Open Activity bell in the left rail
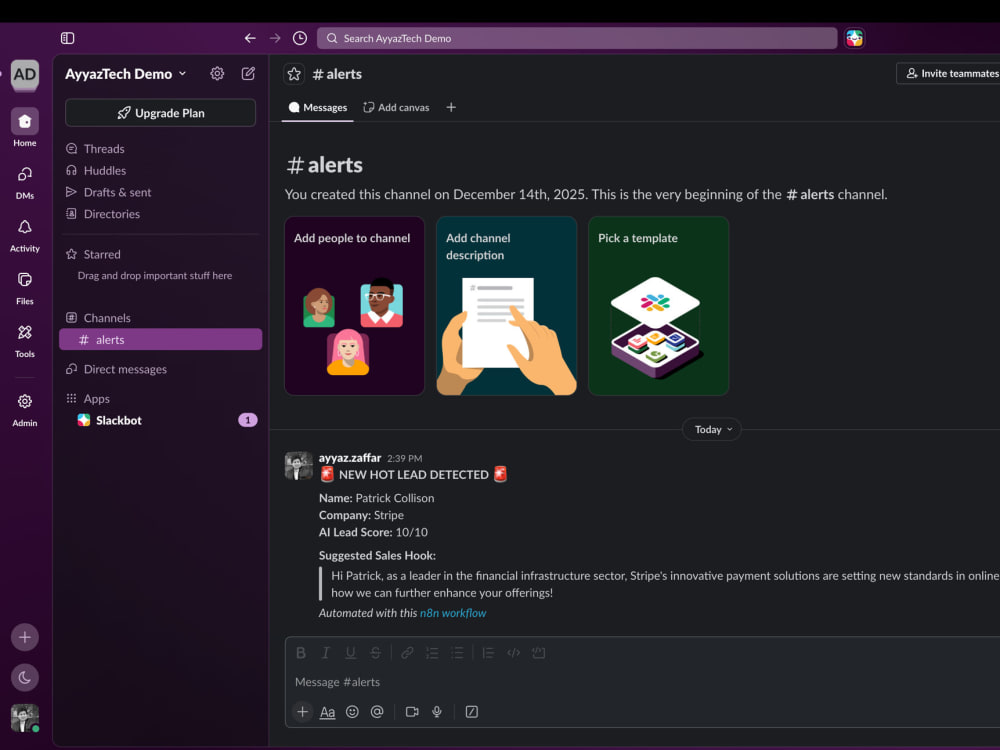This screenshot has width=1000, height=750. coord(25,235)
